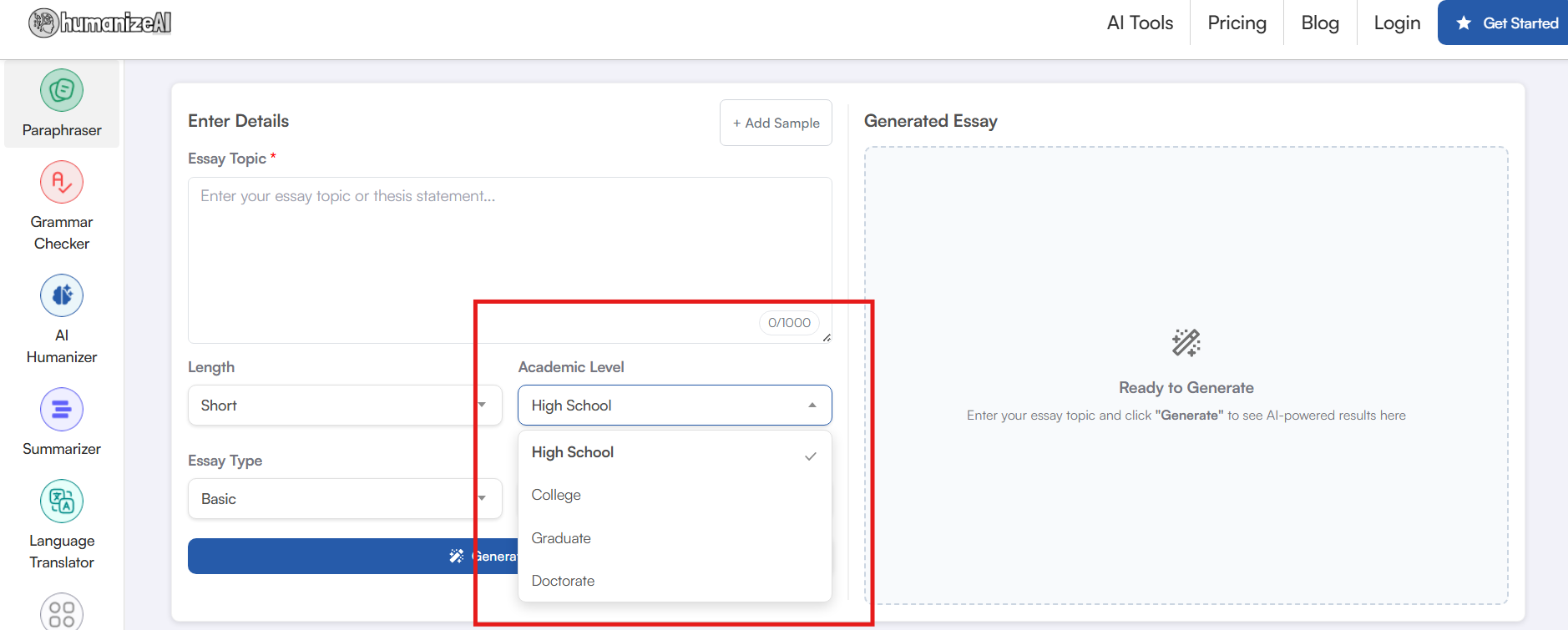Choose College academic level option
This screenshot has width=1568, height=630.
pyautogui.click(x=556, y=495)
